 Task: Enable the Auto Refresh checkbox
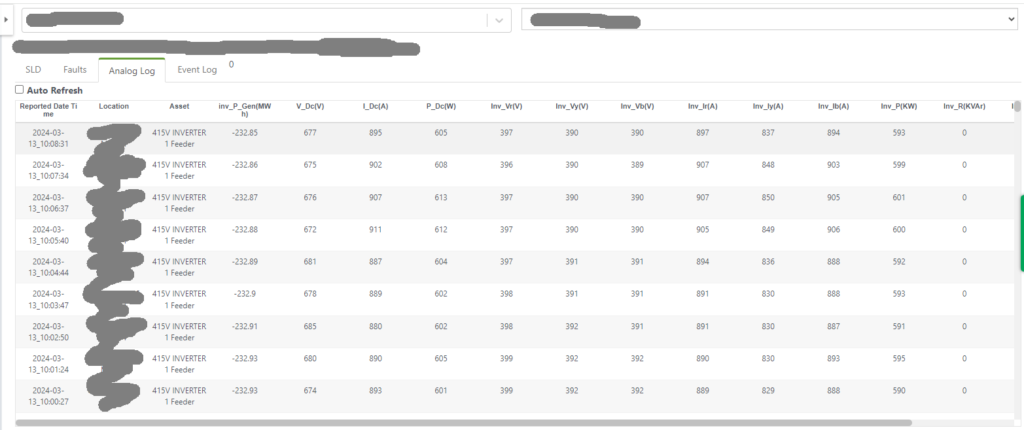pyautogui.click(x=20, y=90)
